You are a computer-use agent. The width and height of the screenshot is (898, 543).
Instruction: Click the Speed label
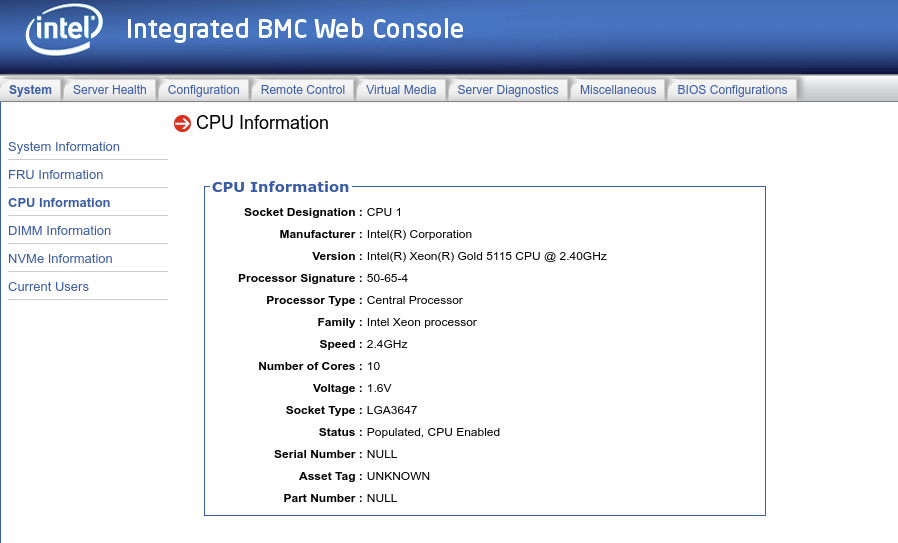[337, 344]
